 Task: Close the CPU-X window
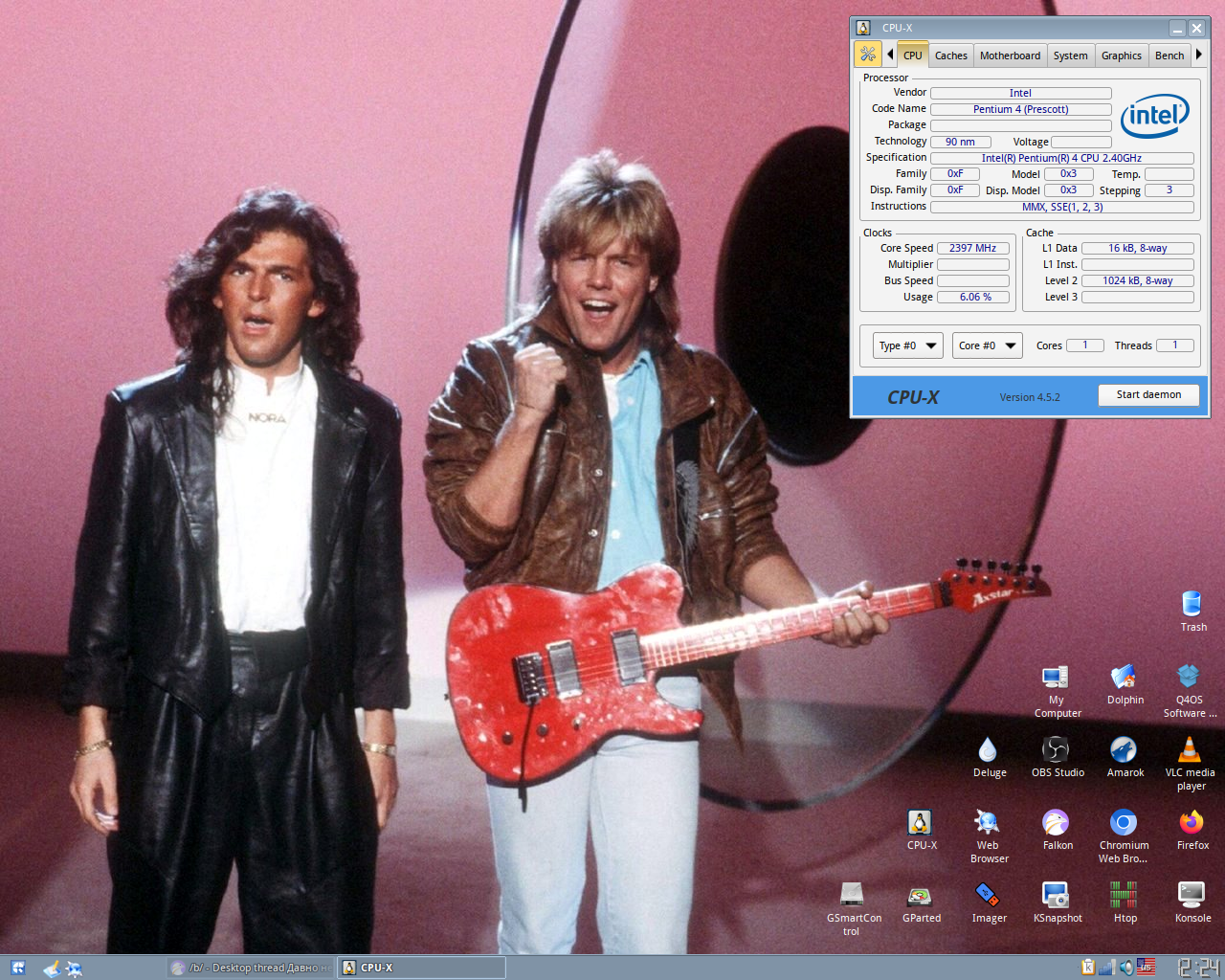tap(1196, 29)
